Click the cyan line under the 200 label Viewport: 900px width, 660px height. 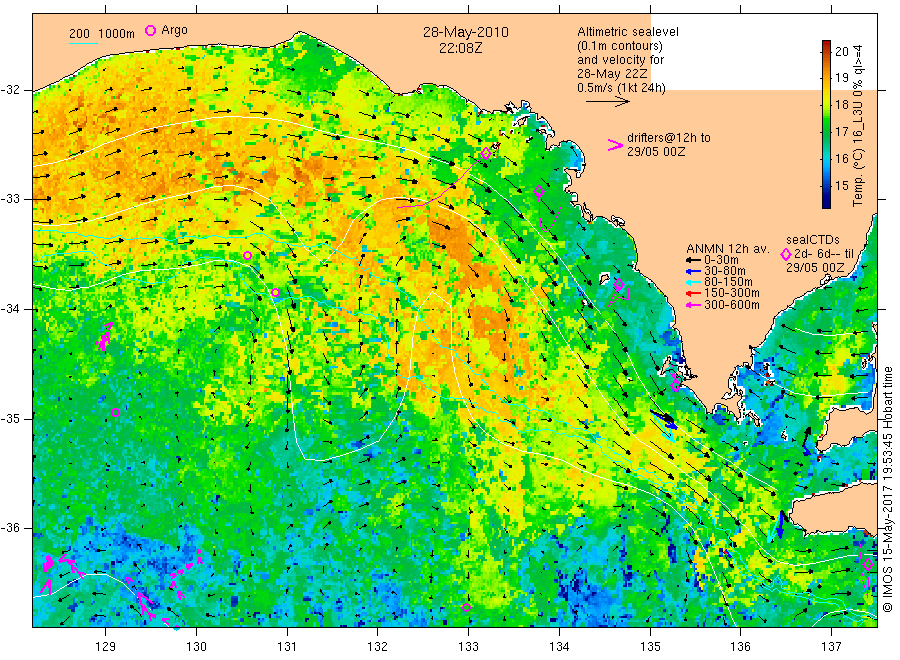point(83,42)
